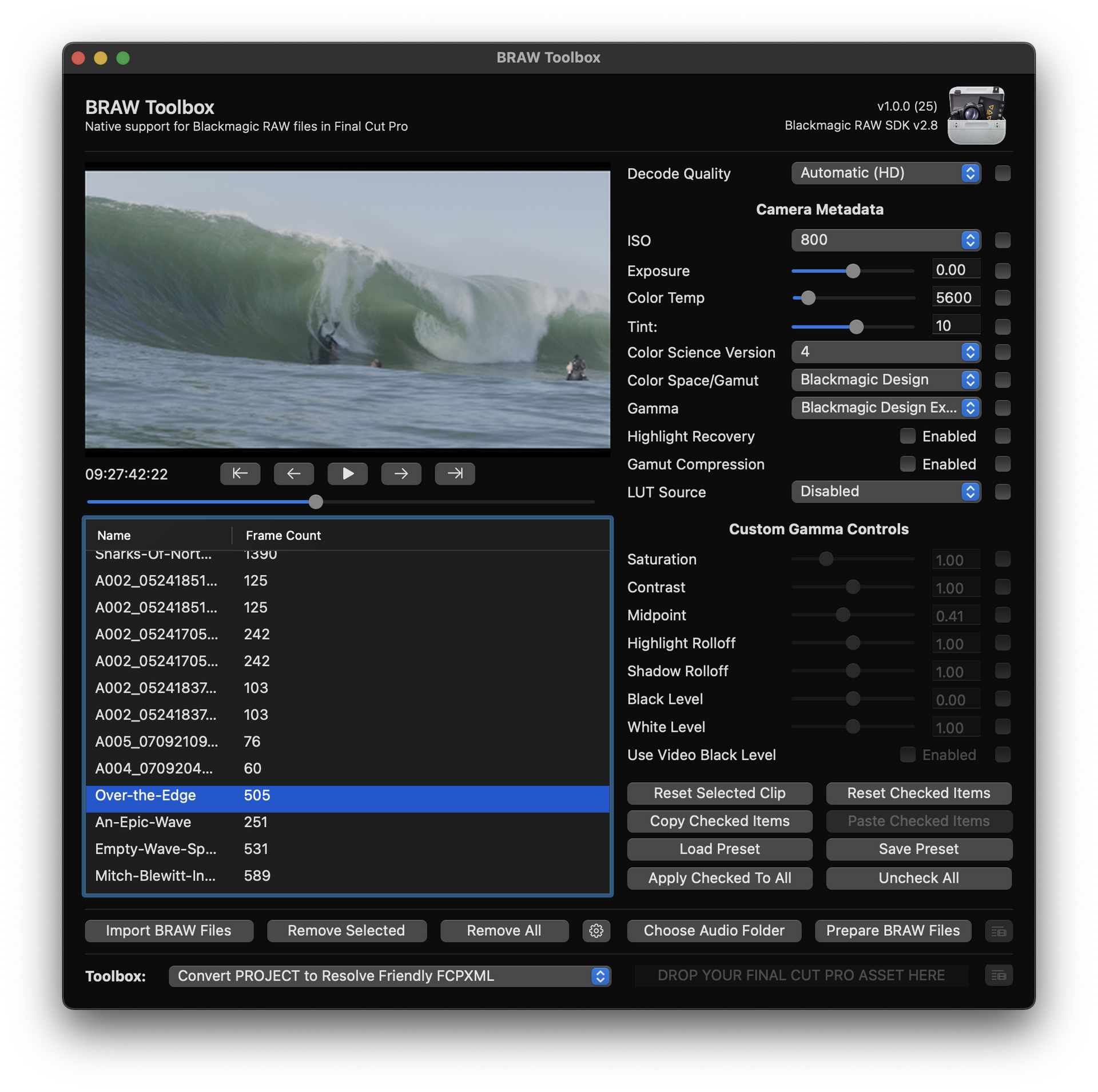The height and width of the screenshot is (1092, 1098).
Task: Click Prepare BRAW Files
Action: (x=893, y=931)
